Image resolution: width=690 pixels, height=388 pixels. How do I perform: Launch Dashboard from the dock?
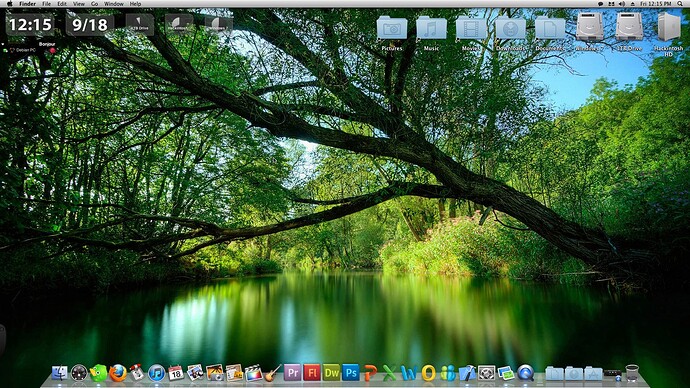tap(79, 373)
